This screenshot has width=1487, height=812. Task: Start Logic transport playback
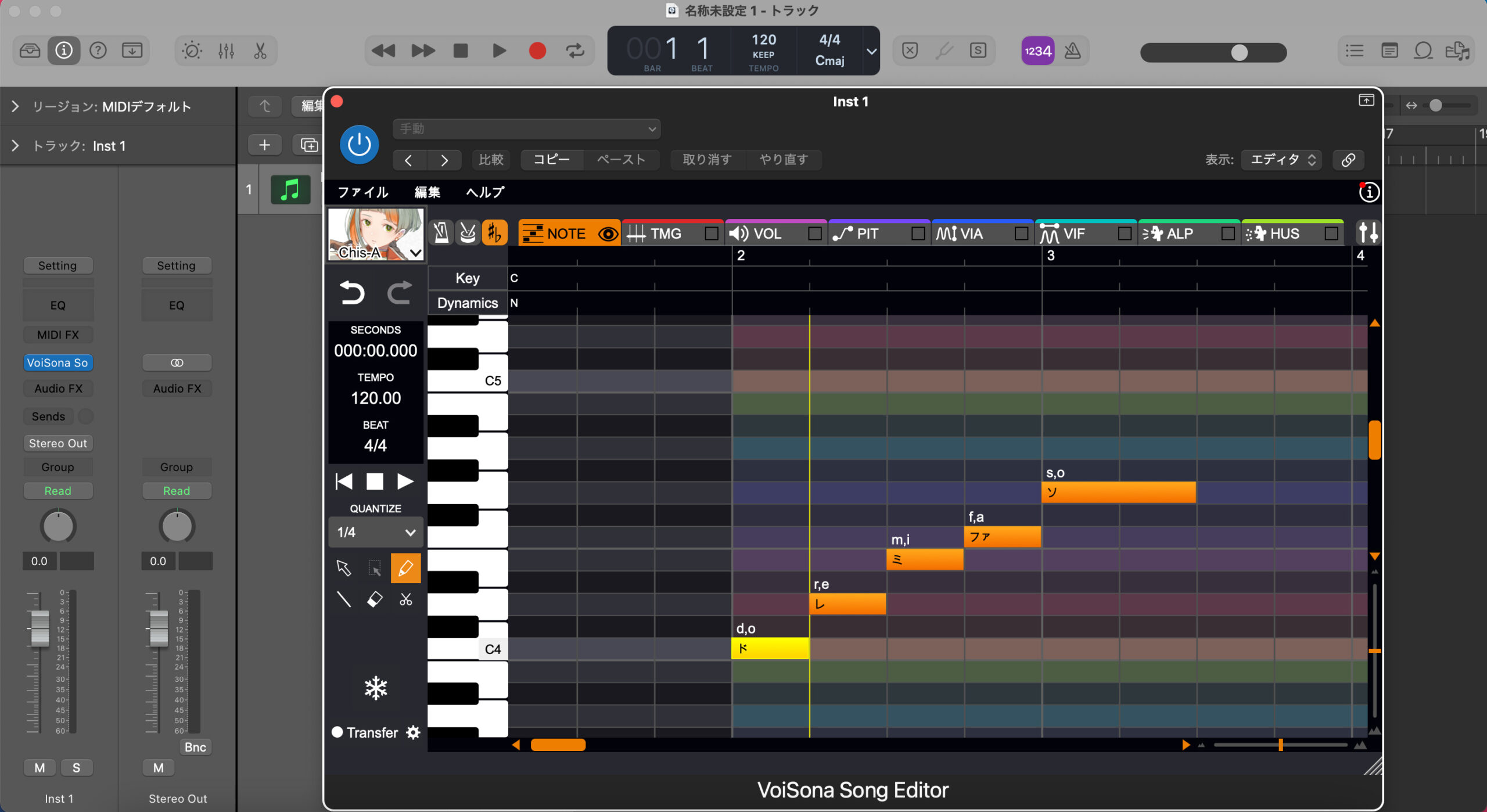499,51
